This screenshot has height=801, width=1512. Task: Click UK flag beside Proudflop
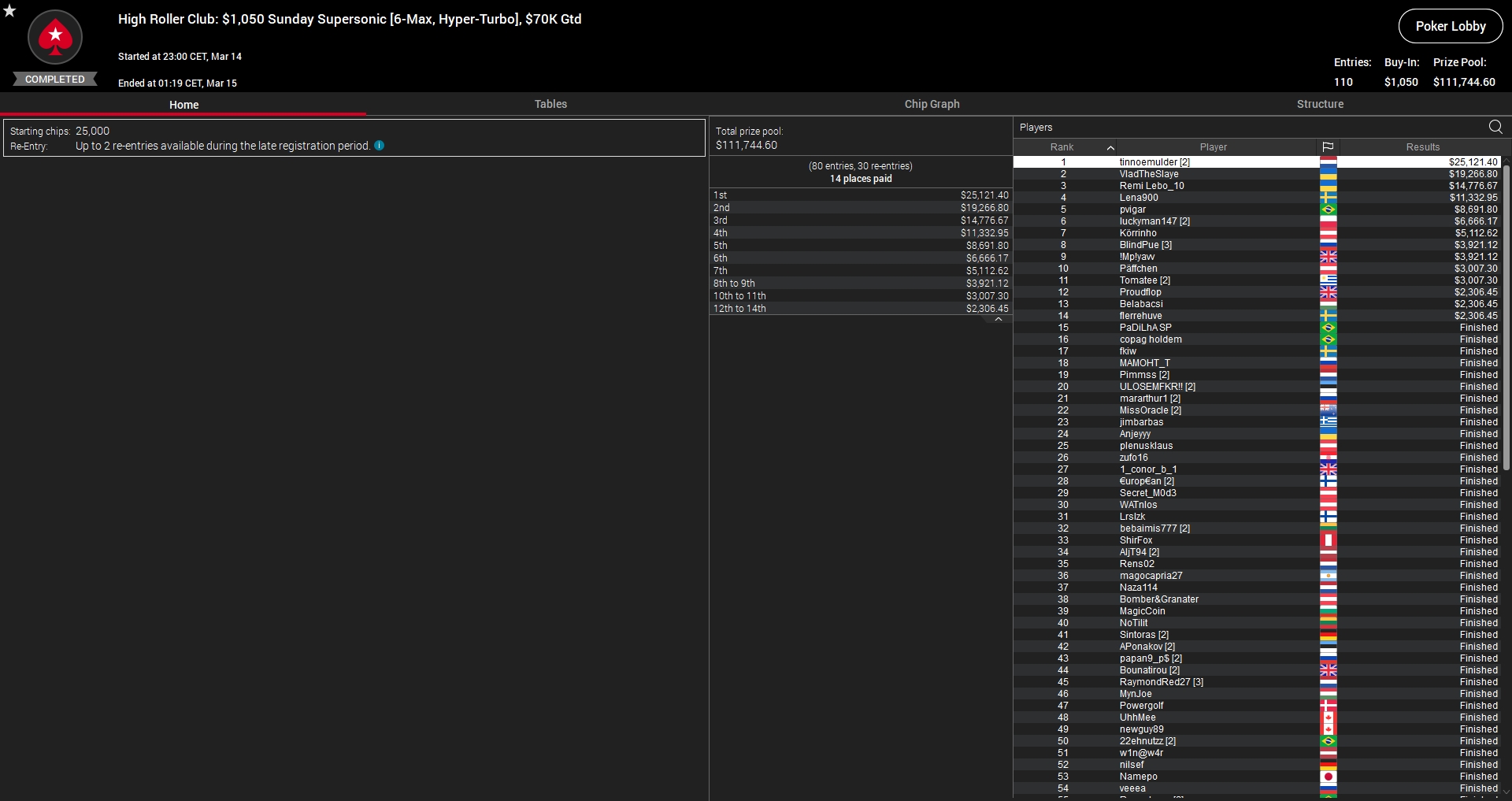tap(1328, 292)
